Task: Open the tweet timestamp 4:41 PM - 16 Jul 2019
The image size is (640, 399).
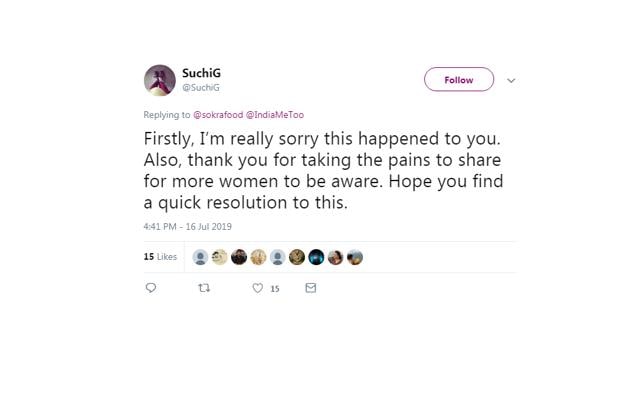Action: (x=187, y=226)
